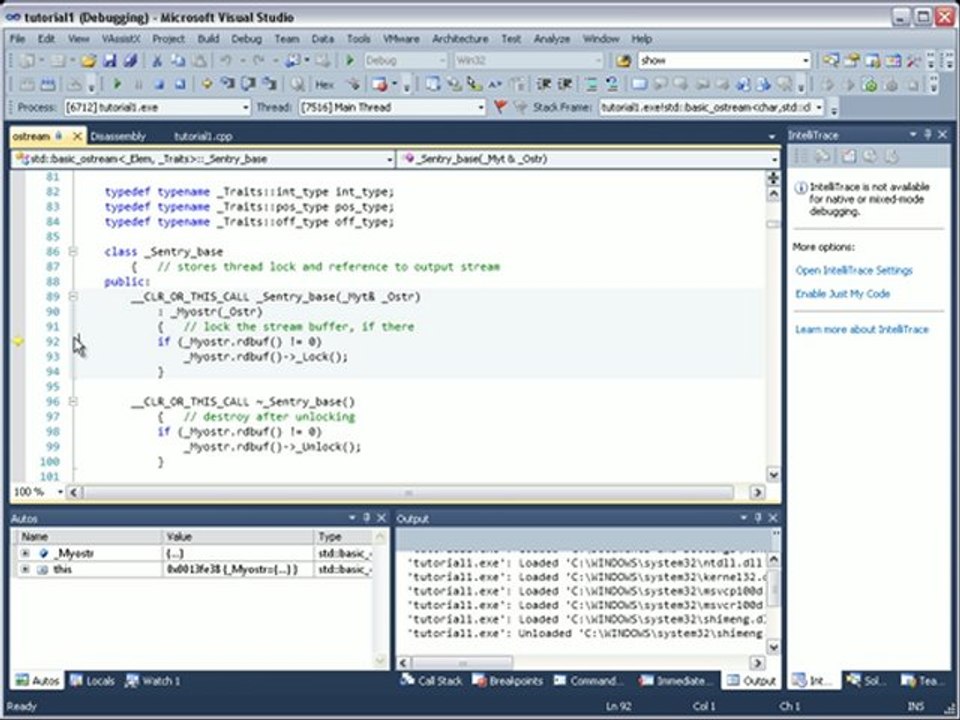Toggle auto-hide pin on IntelliTrace panel
Viewport: 960px width, 720px height.
pos(928,134)
